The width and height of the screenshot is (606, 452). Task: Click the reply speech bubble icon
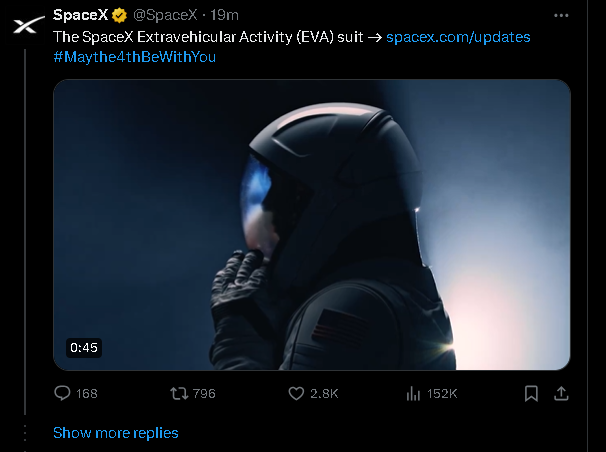[62, 393]
